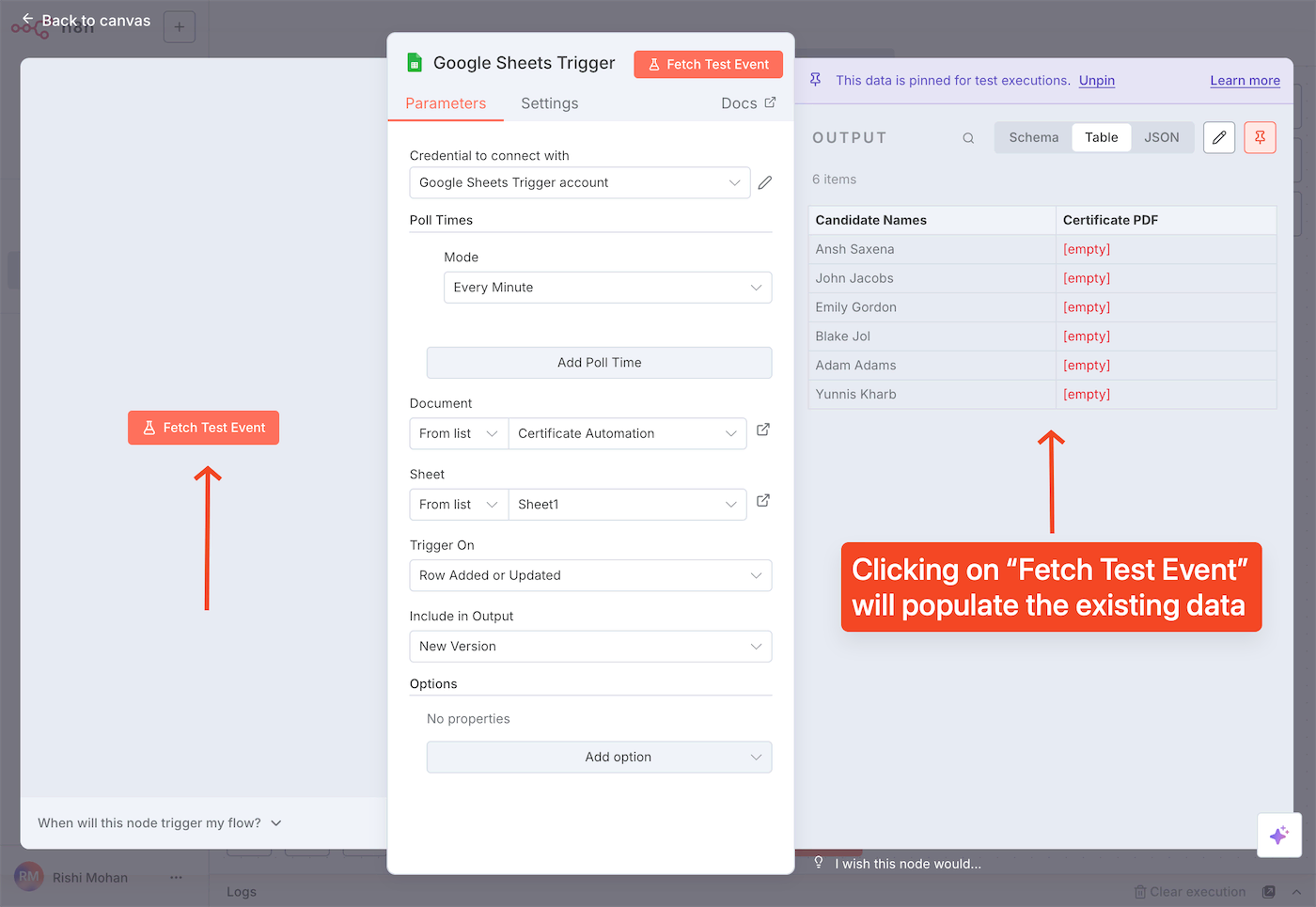Select the Blake Jol cell
Image resolution: width=1316 pixels, height=907 pixels.
pyautogui.click(x=932, y=336)
